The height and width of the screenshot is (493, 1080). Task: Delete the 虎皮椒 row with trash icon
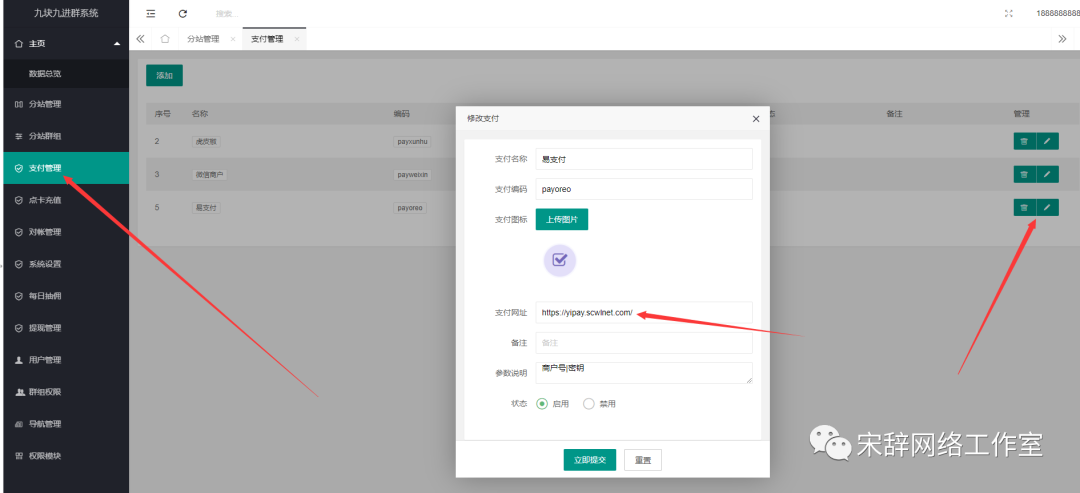tap(1024, 141)
